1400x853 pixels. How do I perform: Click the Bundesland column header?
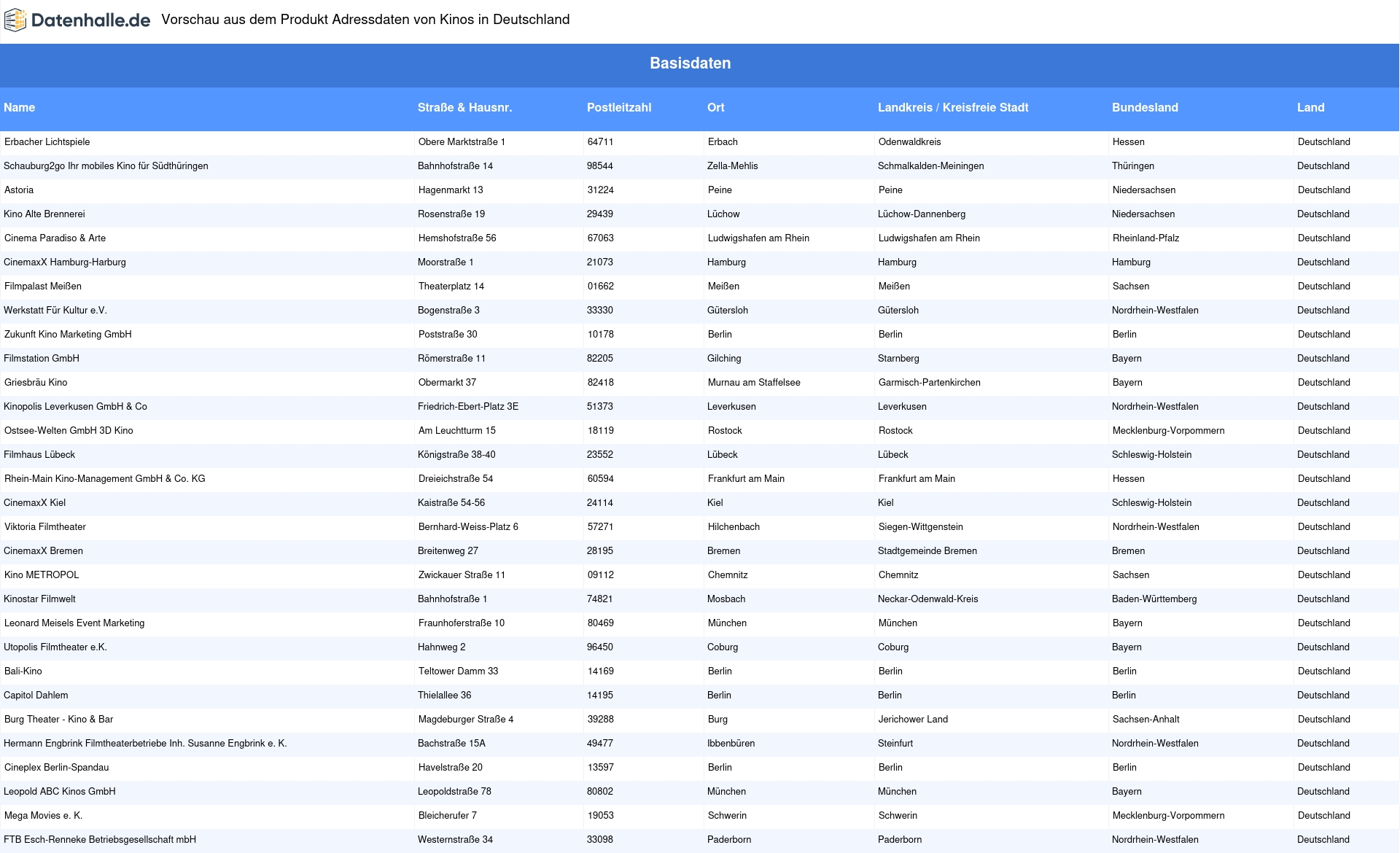point(1145,107)
